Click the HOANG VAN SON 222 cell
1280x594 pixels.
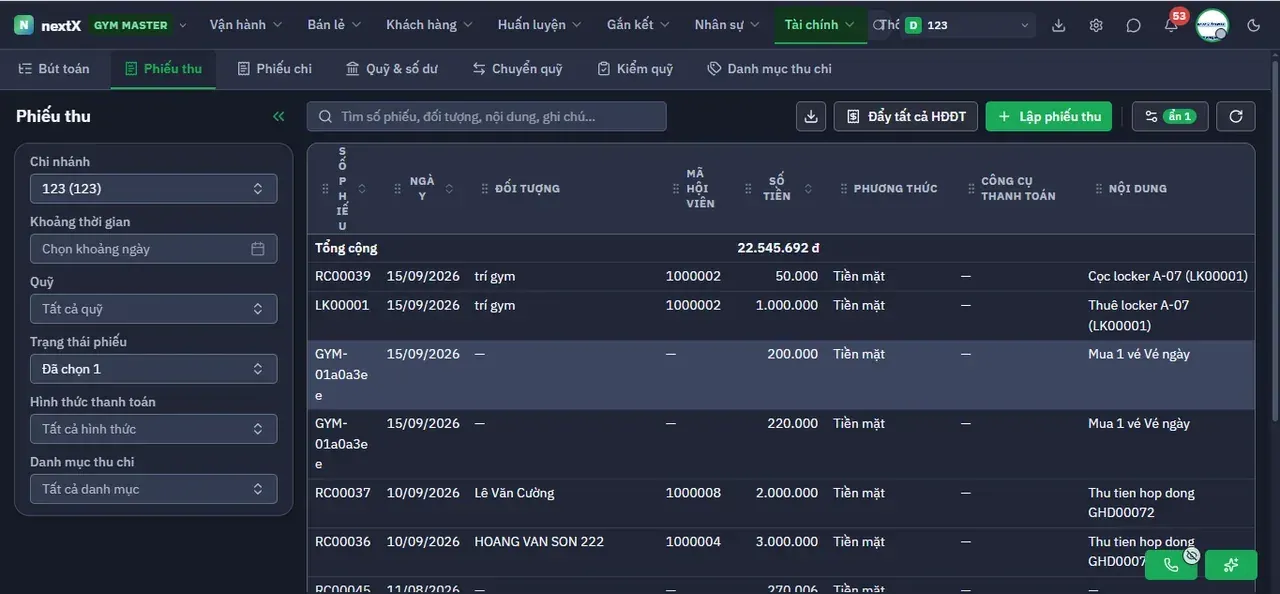click(x=539, y=541)
